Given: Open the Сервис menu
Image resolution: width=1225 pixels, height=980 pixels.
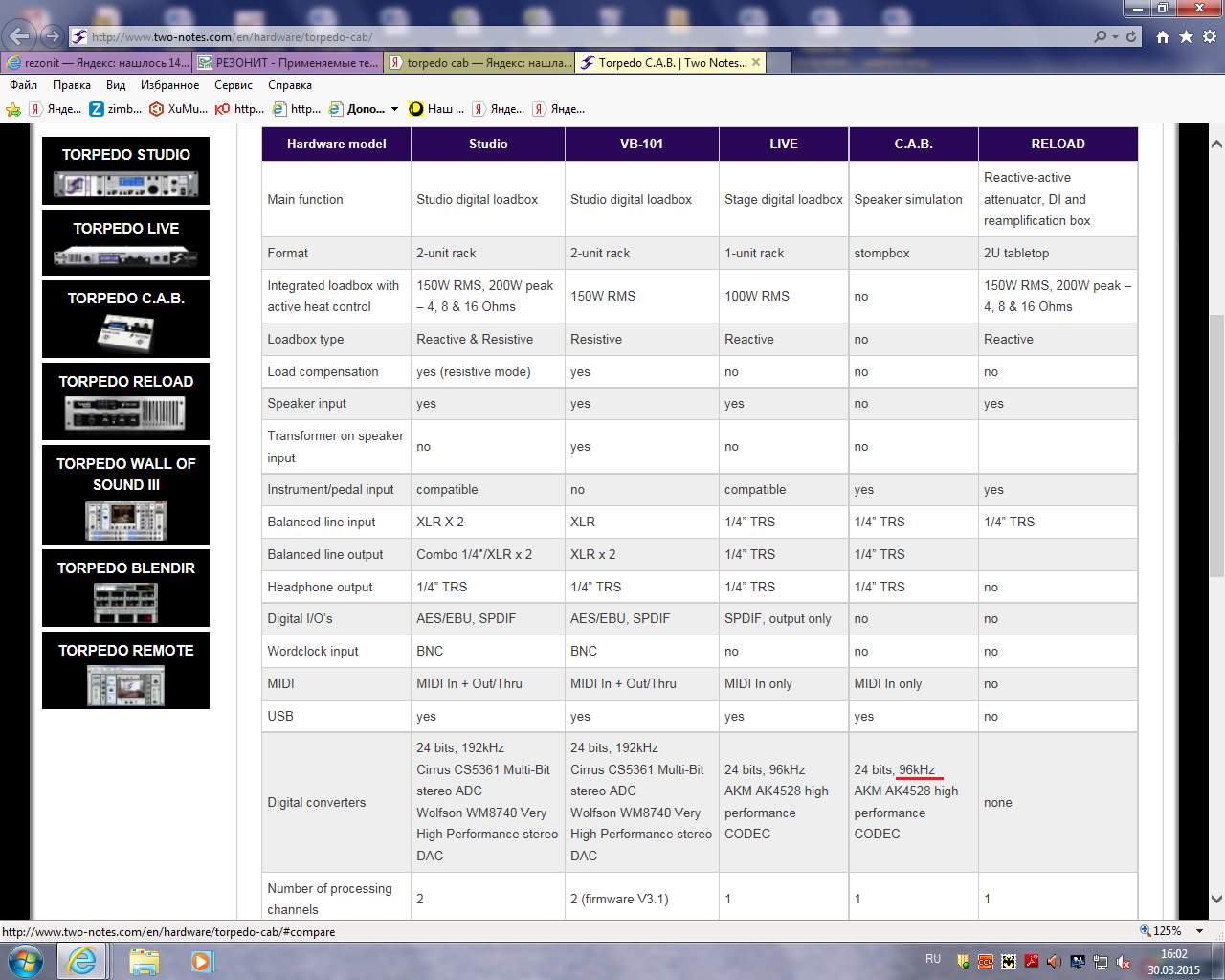Looking at the screenshot, I should click(234, 85).
